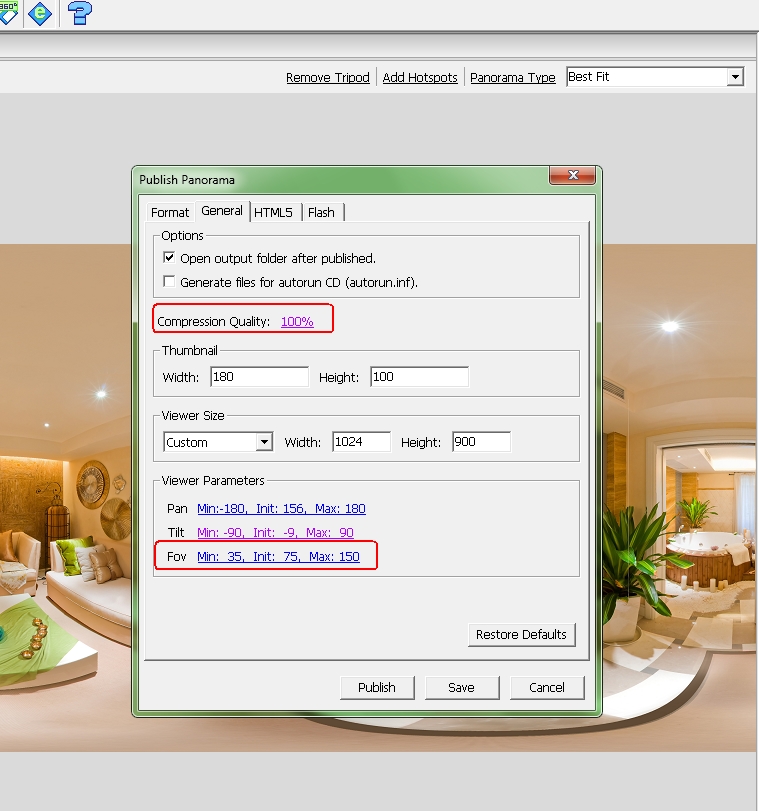Open the Fov min/init/max parameters link
Image resolution: width=759 pixels, height=811 pixels.
pos(278,556)
